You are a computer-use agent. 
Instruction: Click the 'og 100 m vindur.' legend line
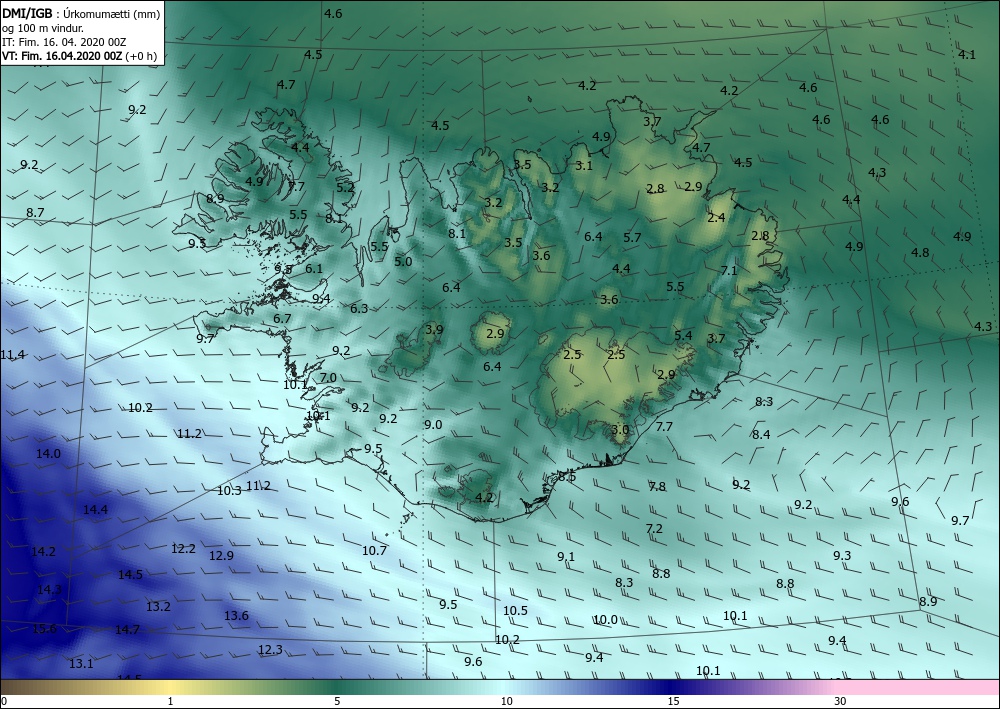pyautogui.click(x=43, y=28)
